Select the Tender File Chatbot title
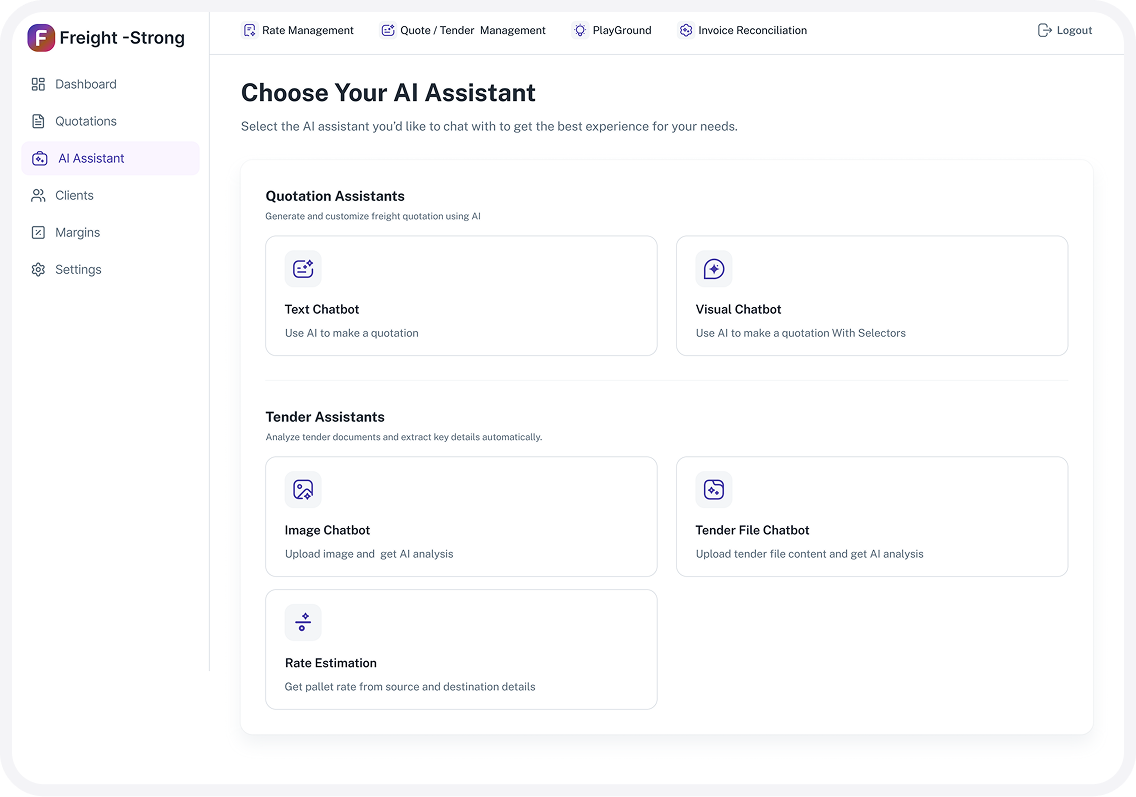 coord(752,530)
